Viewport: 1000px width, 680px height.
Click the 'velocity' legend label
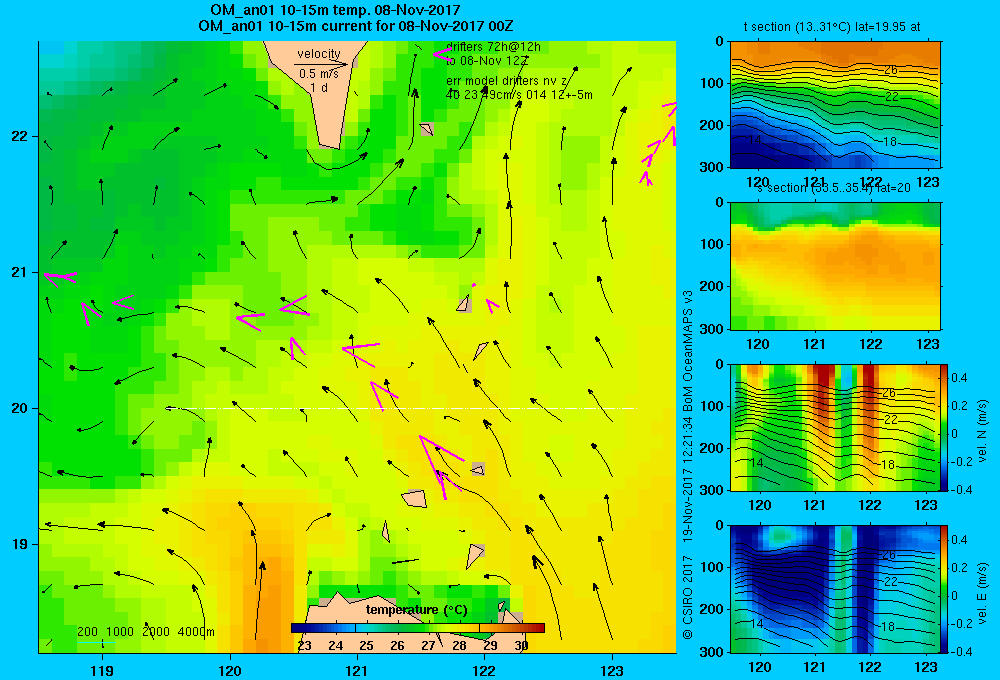click(319, 54)
